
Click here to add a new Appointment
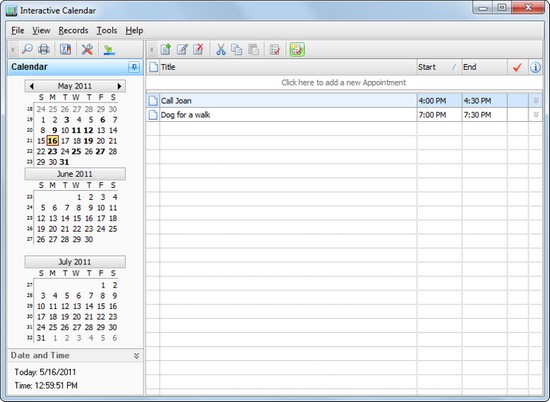click(x=344, y=83)
